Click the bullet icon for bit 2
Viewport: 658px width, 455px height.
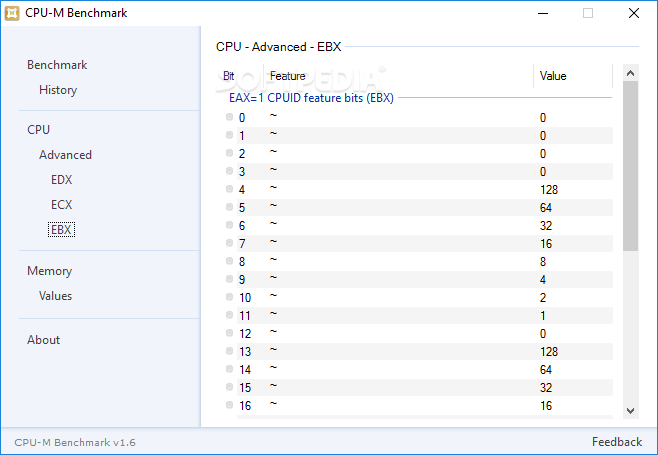point(230,153)
